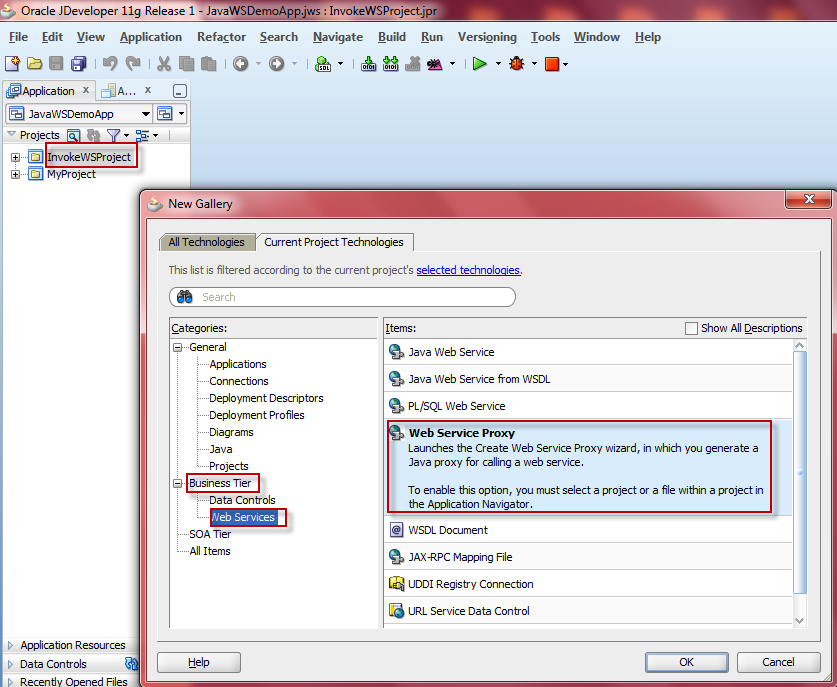Click the Save toolbar icon

click(56, 64)
